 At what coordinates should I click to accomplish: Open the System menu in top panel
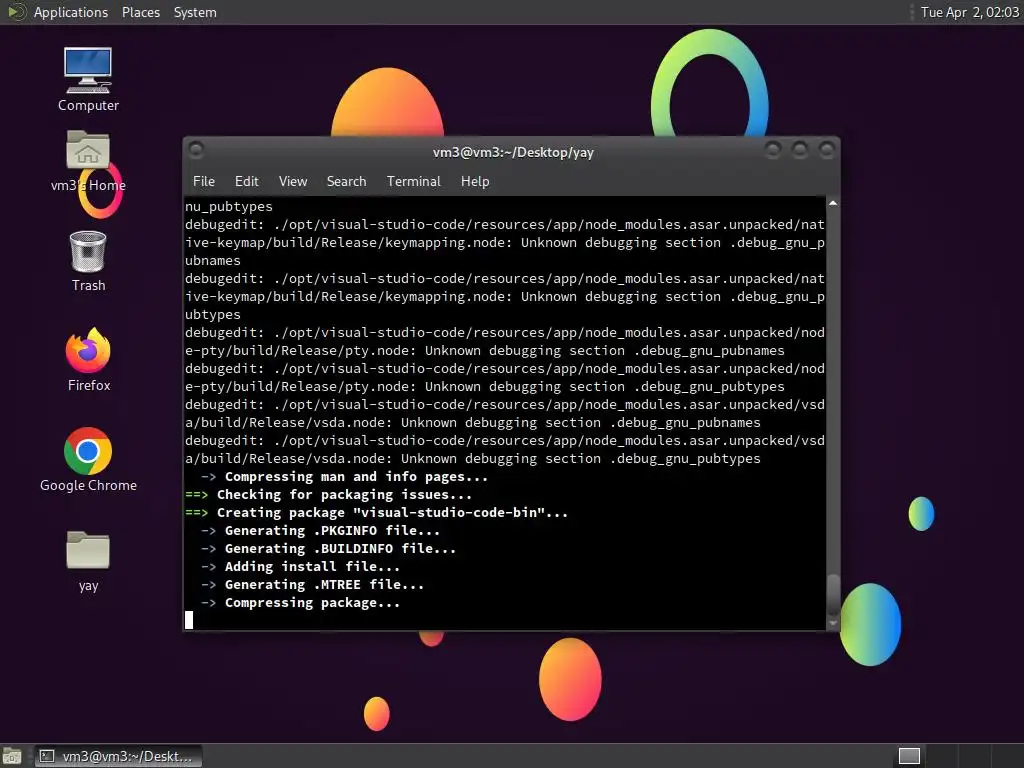pyautogui.click(x=195, y=12)
